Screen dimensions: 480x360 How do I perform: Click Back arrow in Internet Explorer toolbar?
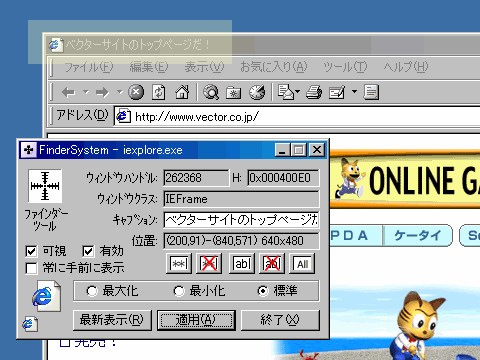(x=69, y=92)
